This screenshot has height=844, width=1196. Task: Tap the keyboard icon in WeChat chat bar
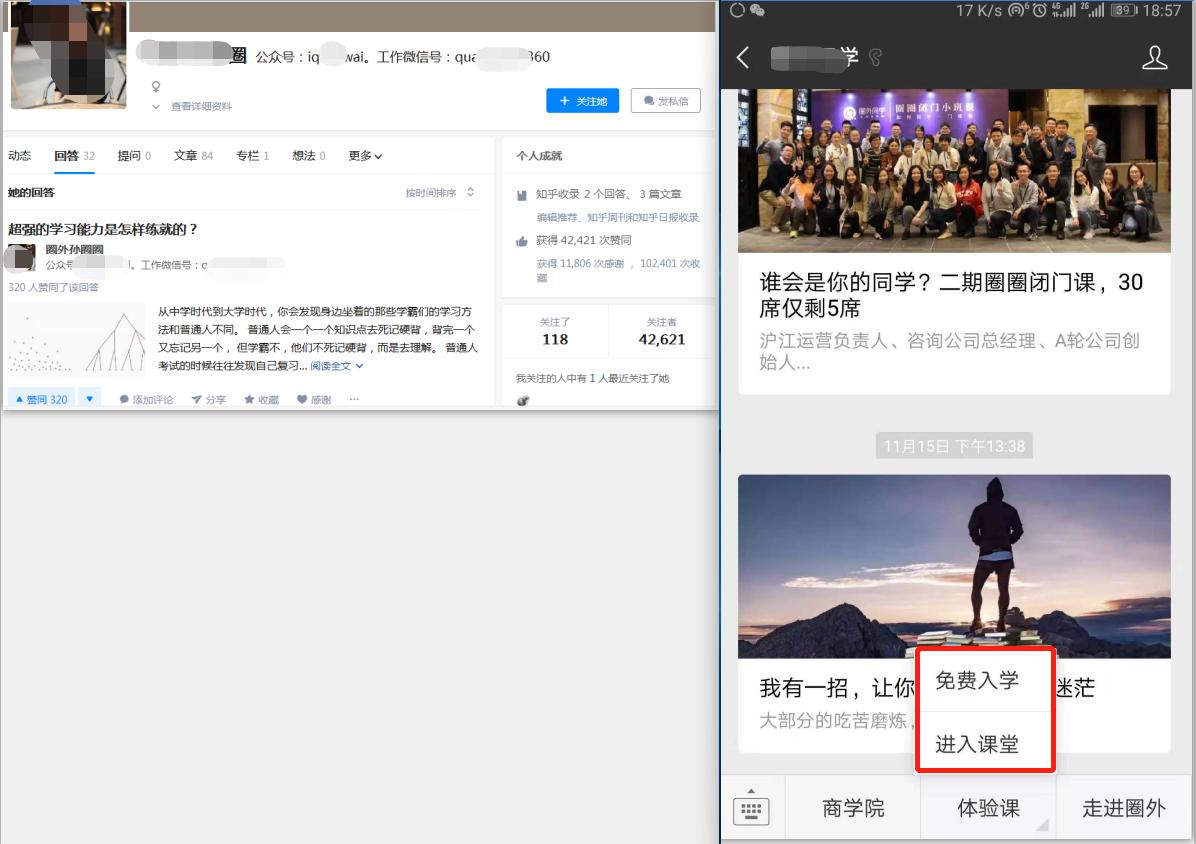pyautogui.click(x=752, y=808)
